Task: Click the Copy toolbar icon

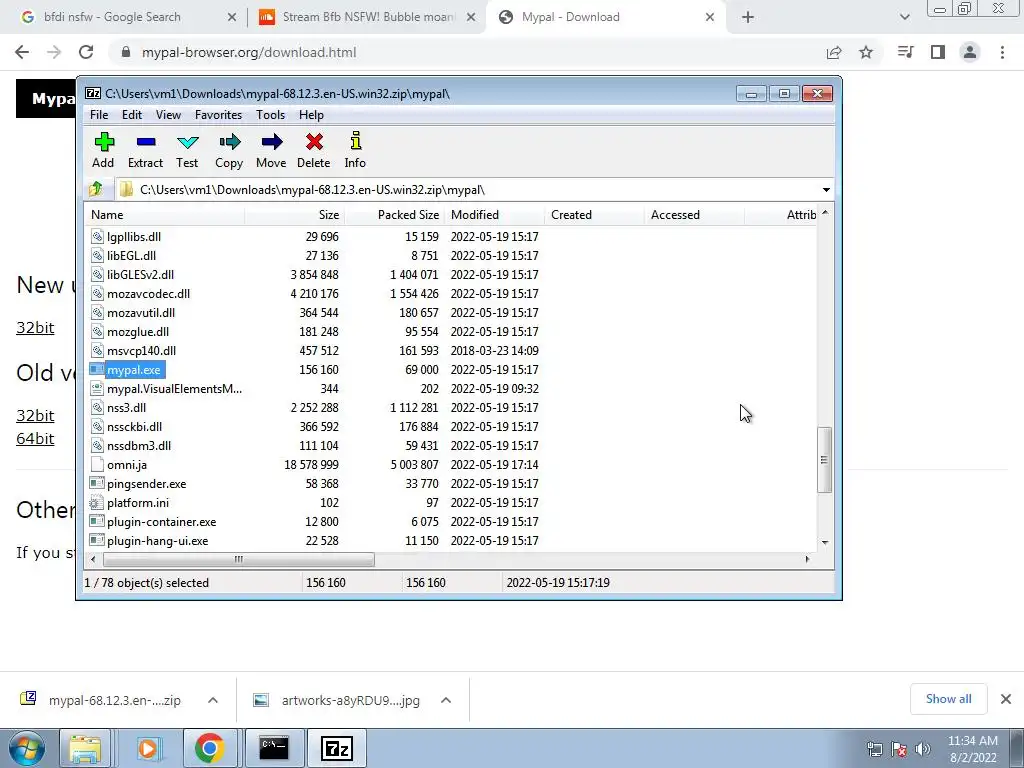Action: pos(229,150)
